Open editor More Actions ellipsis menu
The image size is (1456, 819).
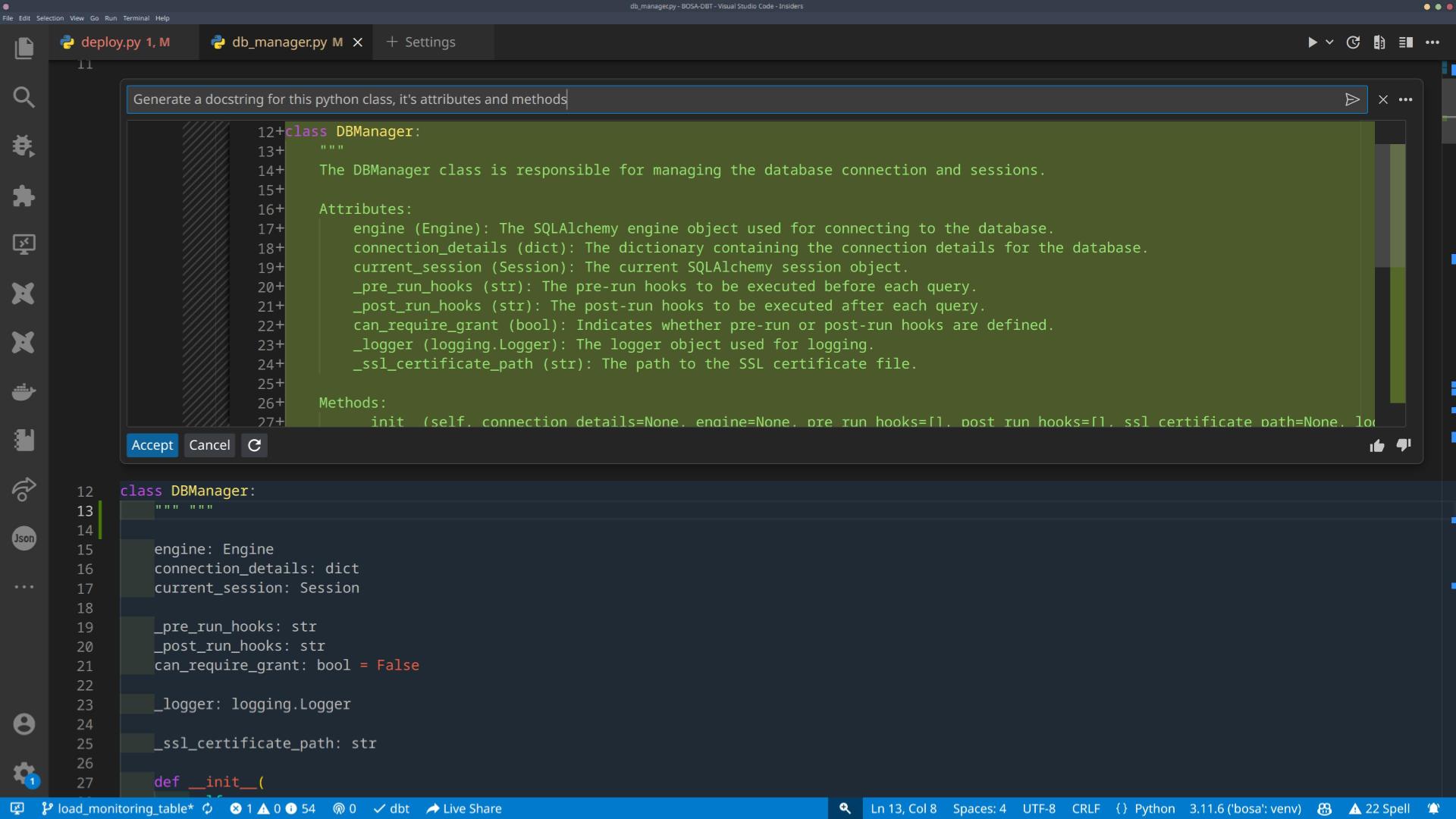point(1432,42)
